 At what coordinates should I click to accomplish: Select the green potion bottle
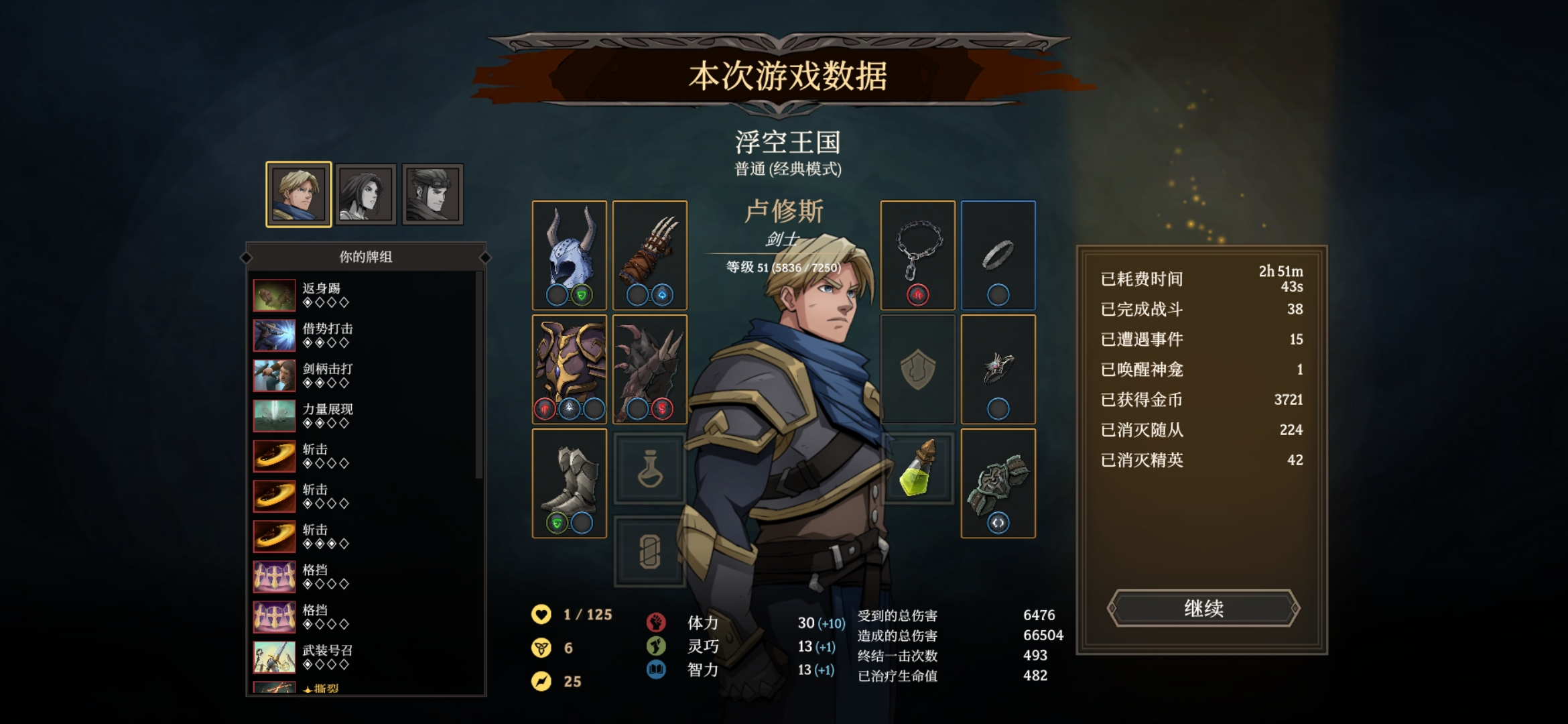[918, 469]
